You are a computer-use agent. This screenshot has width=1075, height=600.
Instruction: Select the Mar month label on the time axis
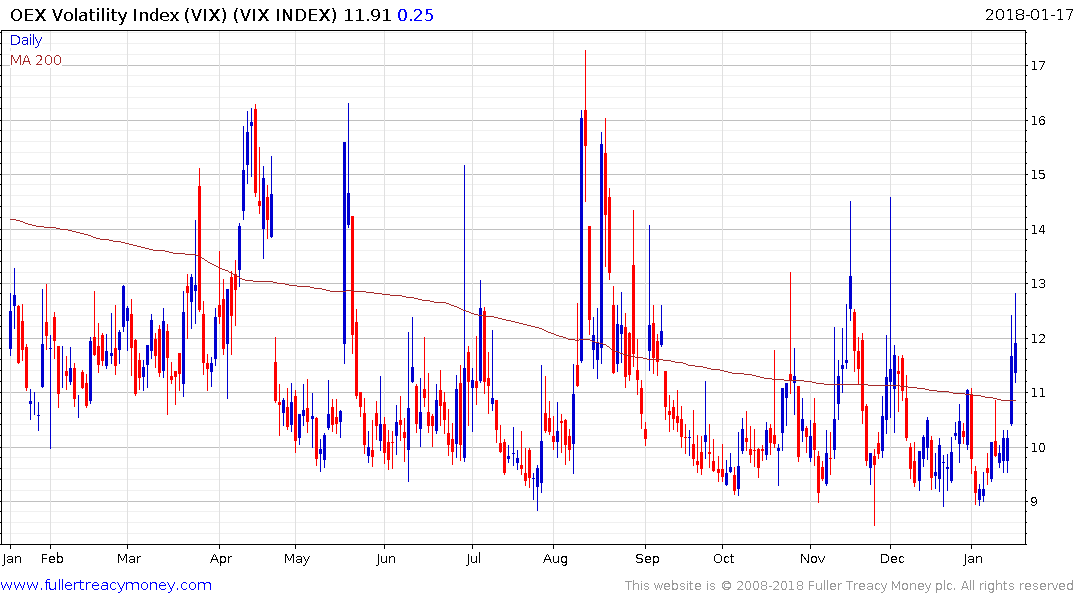point(129,559)
